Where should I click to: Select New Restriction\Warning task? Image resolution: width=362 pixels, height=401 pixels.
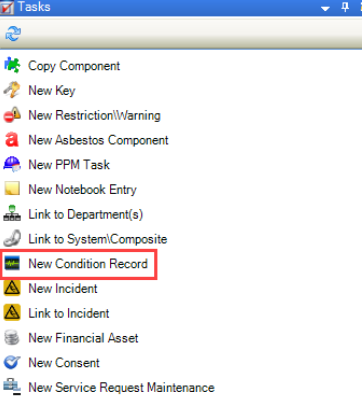pos(94,115)
